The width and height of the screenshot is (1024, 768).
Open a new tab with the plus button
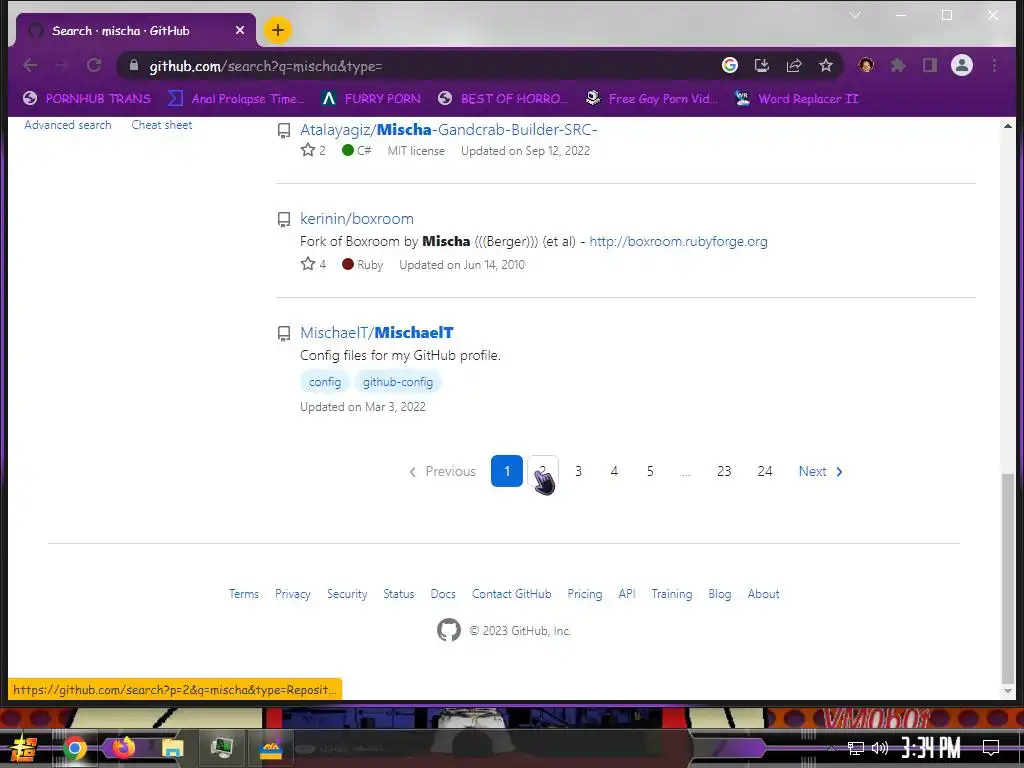[278, 30]
